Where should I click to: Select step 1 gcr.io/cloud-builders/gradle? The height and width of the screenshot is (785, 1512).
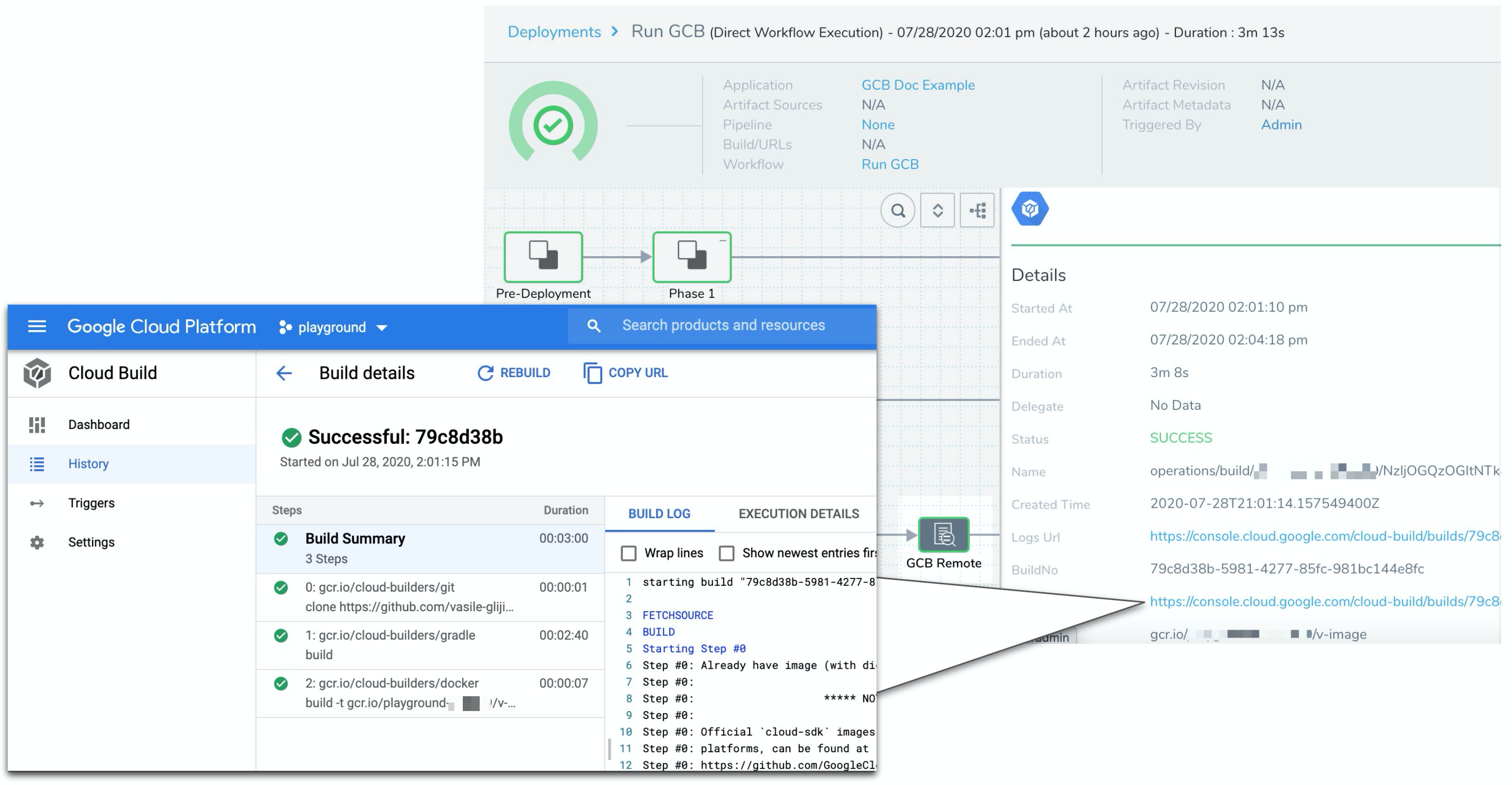(x=430, y=646)
